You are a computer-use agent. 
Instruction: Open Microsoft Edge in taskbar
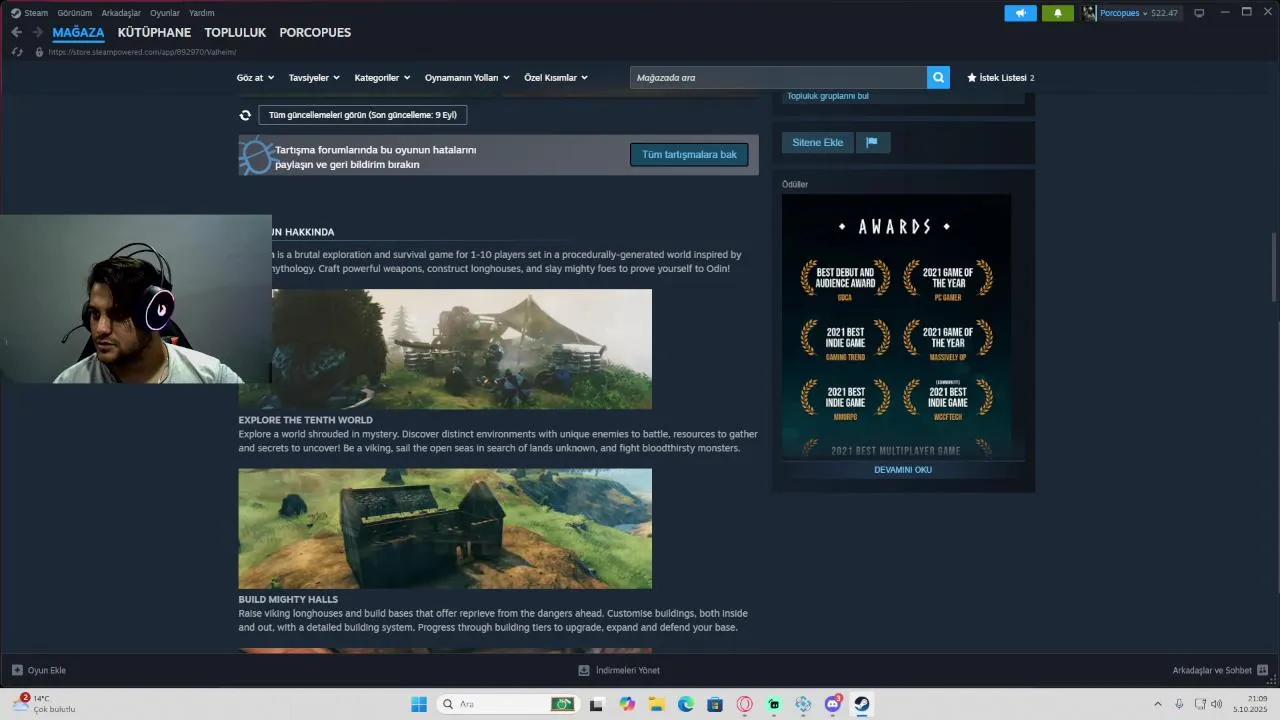(x=686, y=704)
